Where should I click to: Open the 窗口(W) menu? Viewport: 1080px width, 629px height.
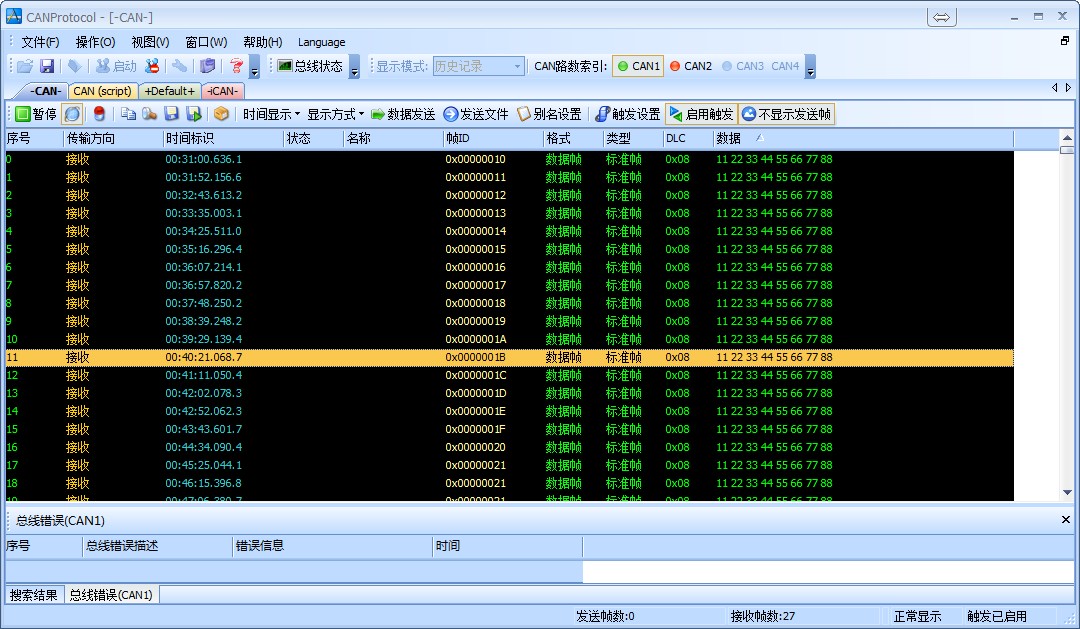(x=206, y=42)
